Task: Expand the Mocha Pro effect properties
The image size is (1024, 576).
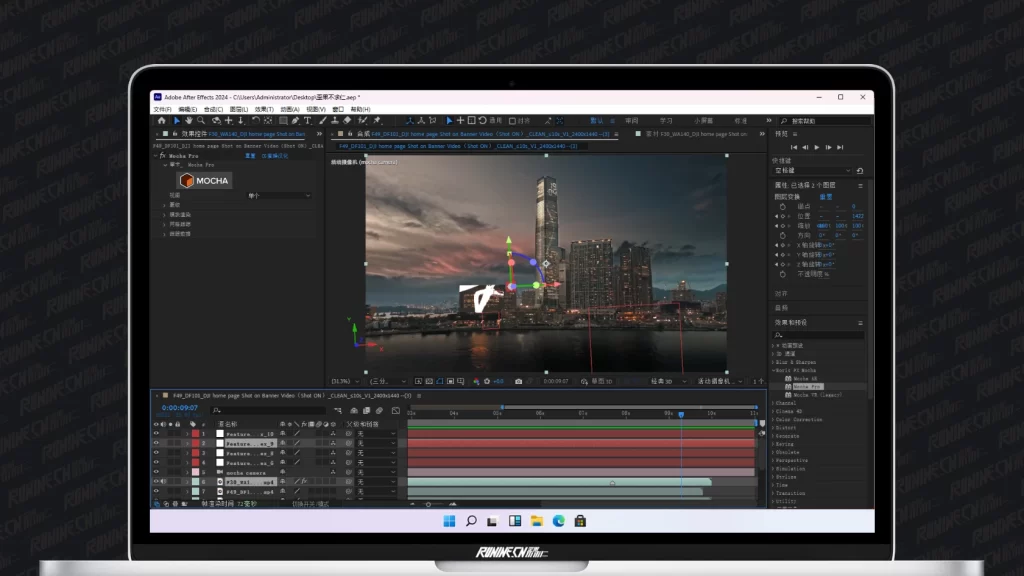Action: [156, 156]
